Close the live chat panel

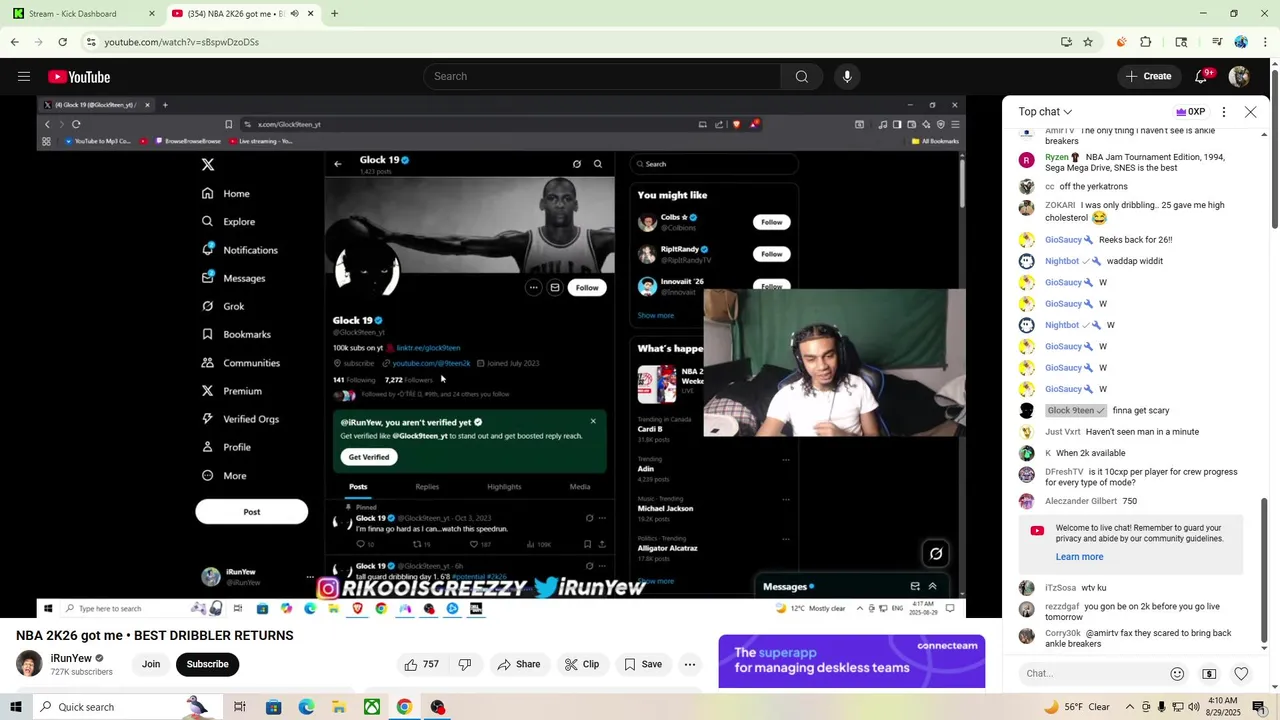tap(1250, 112)
